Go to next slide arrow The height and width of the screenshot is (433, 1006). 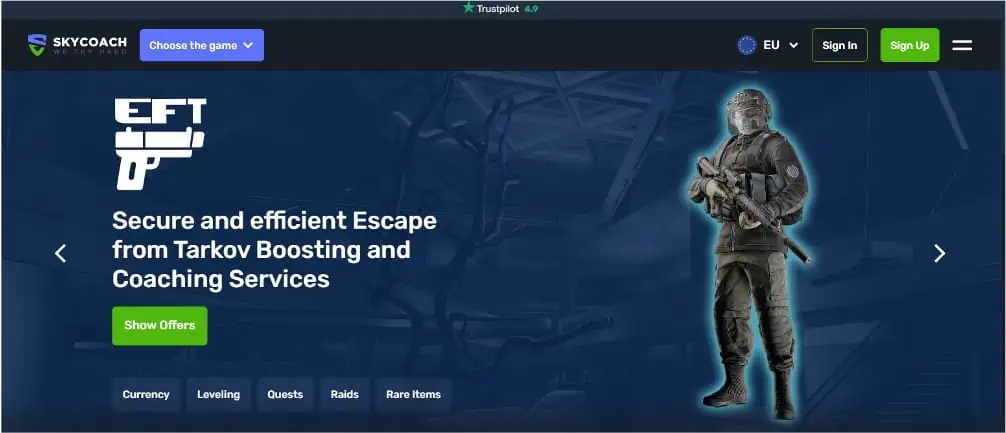(939, 253)
